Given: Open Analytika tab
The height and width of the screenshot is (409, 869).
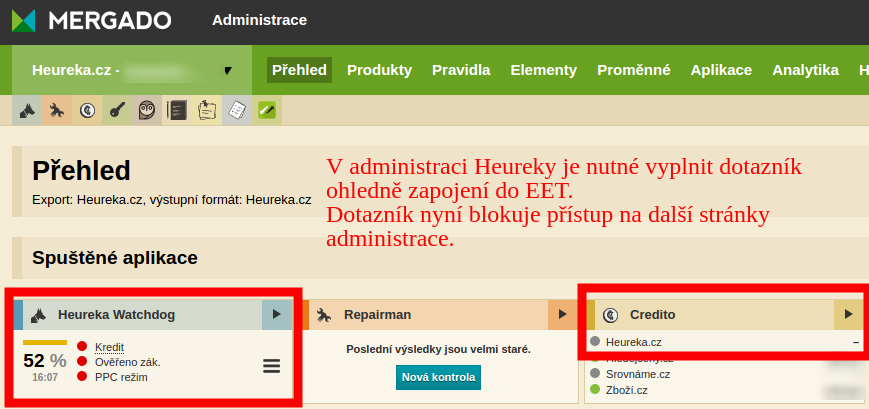Looking at the screenshot, I should [x=805, y=70].
